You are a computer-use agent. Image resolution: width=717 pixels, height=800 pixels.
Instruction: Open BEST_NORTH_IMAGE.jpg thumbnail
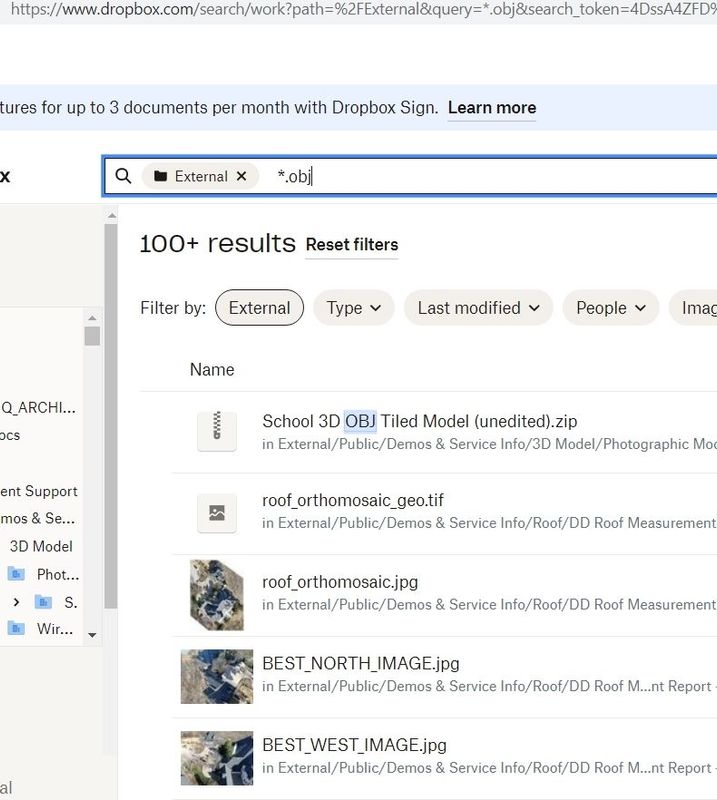point(217,676)
